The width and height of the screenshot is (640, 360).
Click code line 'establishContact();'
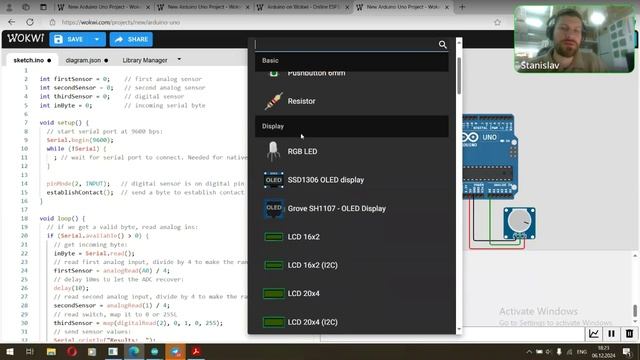click(x=80, y=192)
